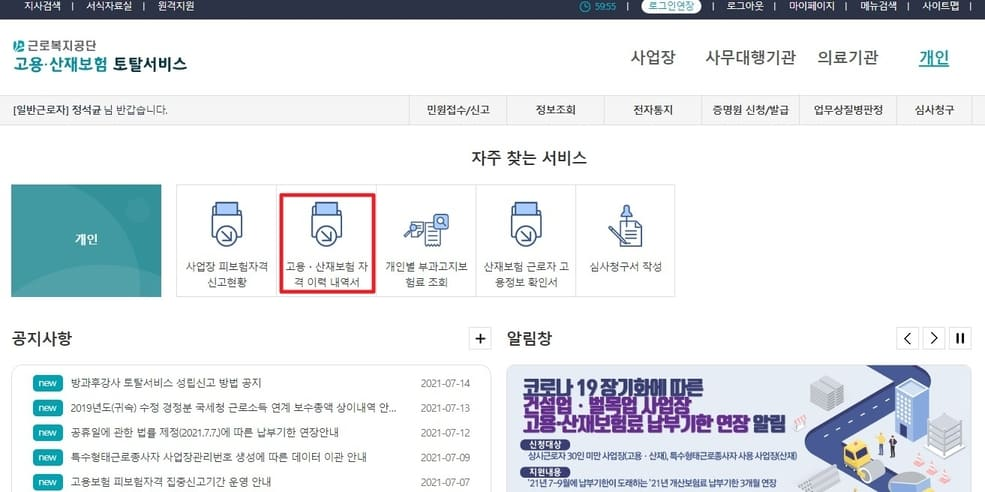985x492 pixels.
Task: Select the 개인 section tab
Action: (933, 58)
